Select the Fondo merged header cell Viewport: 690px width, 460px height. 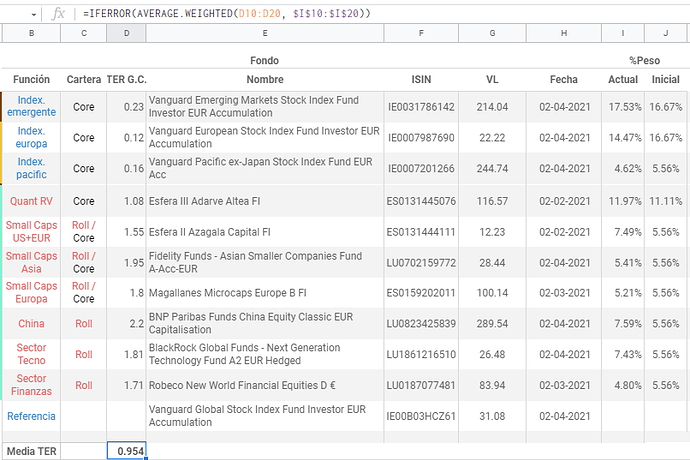click(265, 61)
